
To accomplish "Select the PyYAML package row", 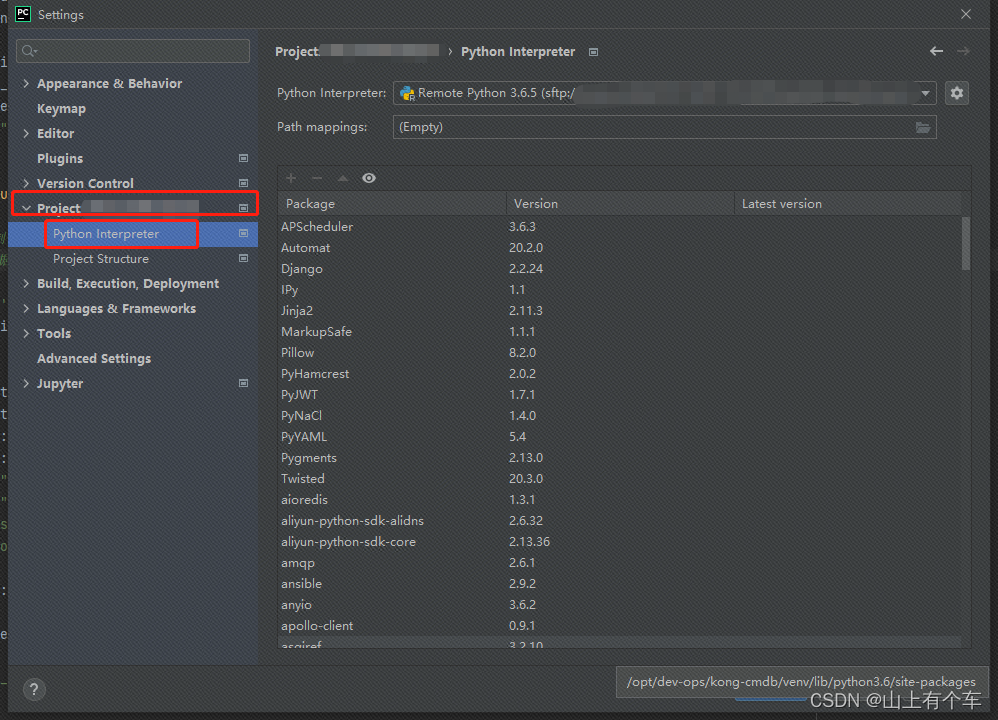I will [x=620, y=437].
